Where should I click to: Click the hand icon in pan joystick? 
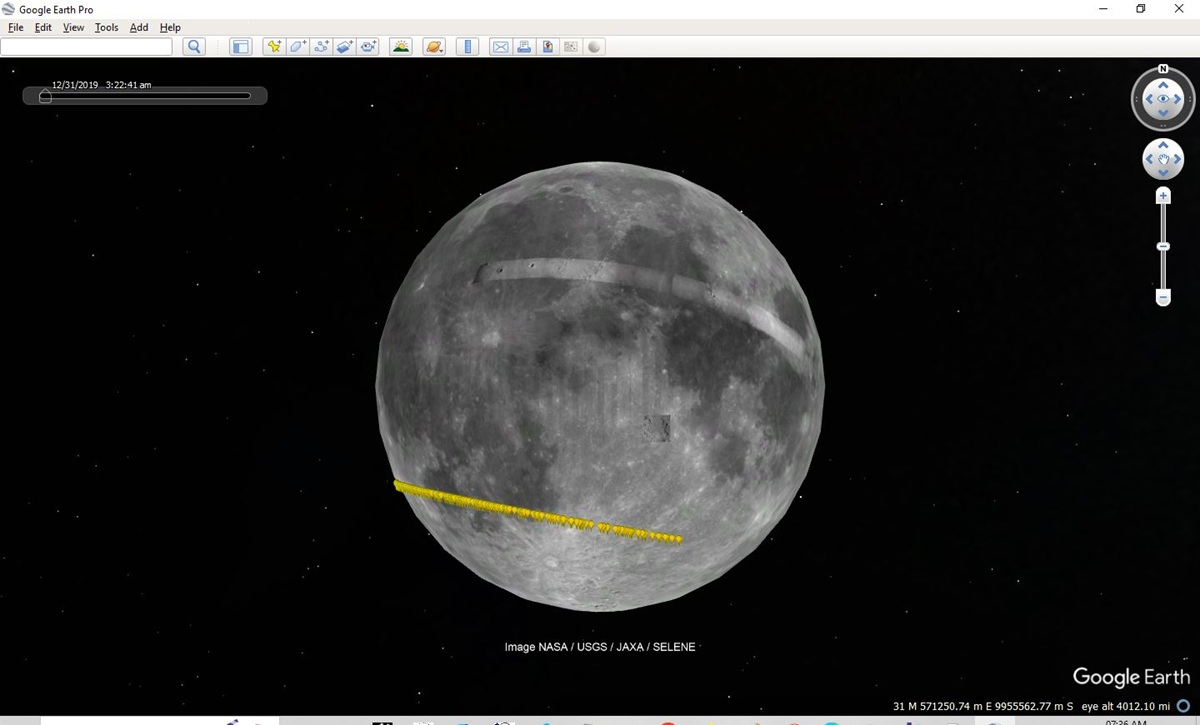(1163, 160)
